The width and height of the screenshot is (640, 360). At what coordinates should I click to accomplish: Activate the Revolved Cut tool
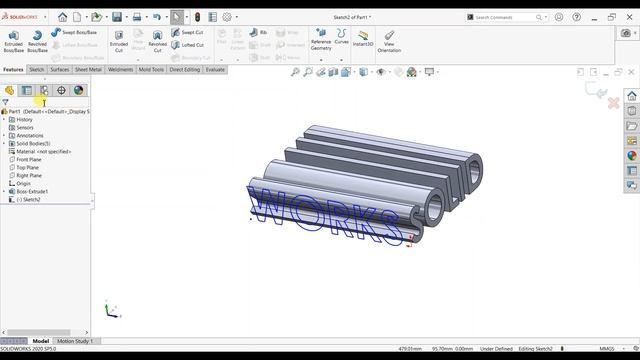pos(158,41)
